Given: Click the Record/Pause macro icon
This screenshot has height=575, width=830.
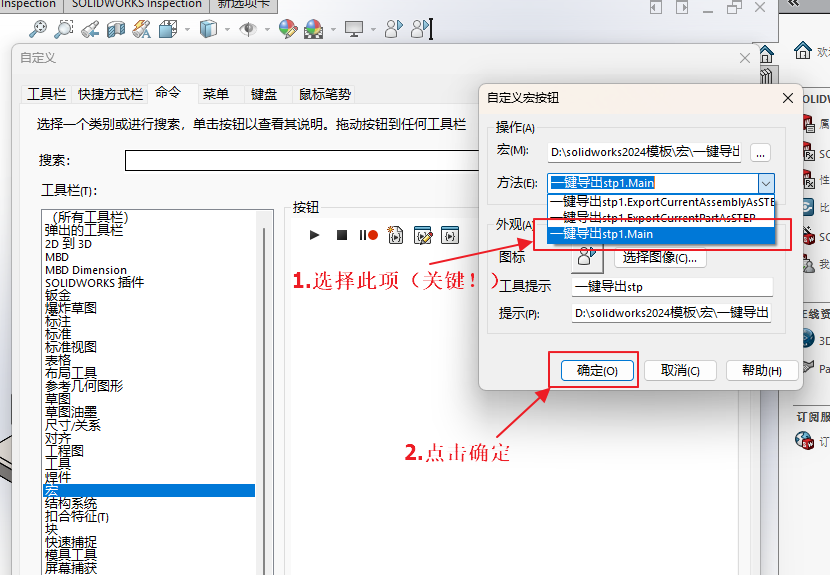Looking at the screenshot, I should (368, 235).
